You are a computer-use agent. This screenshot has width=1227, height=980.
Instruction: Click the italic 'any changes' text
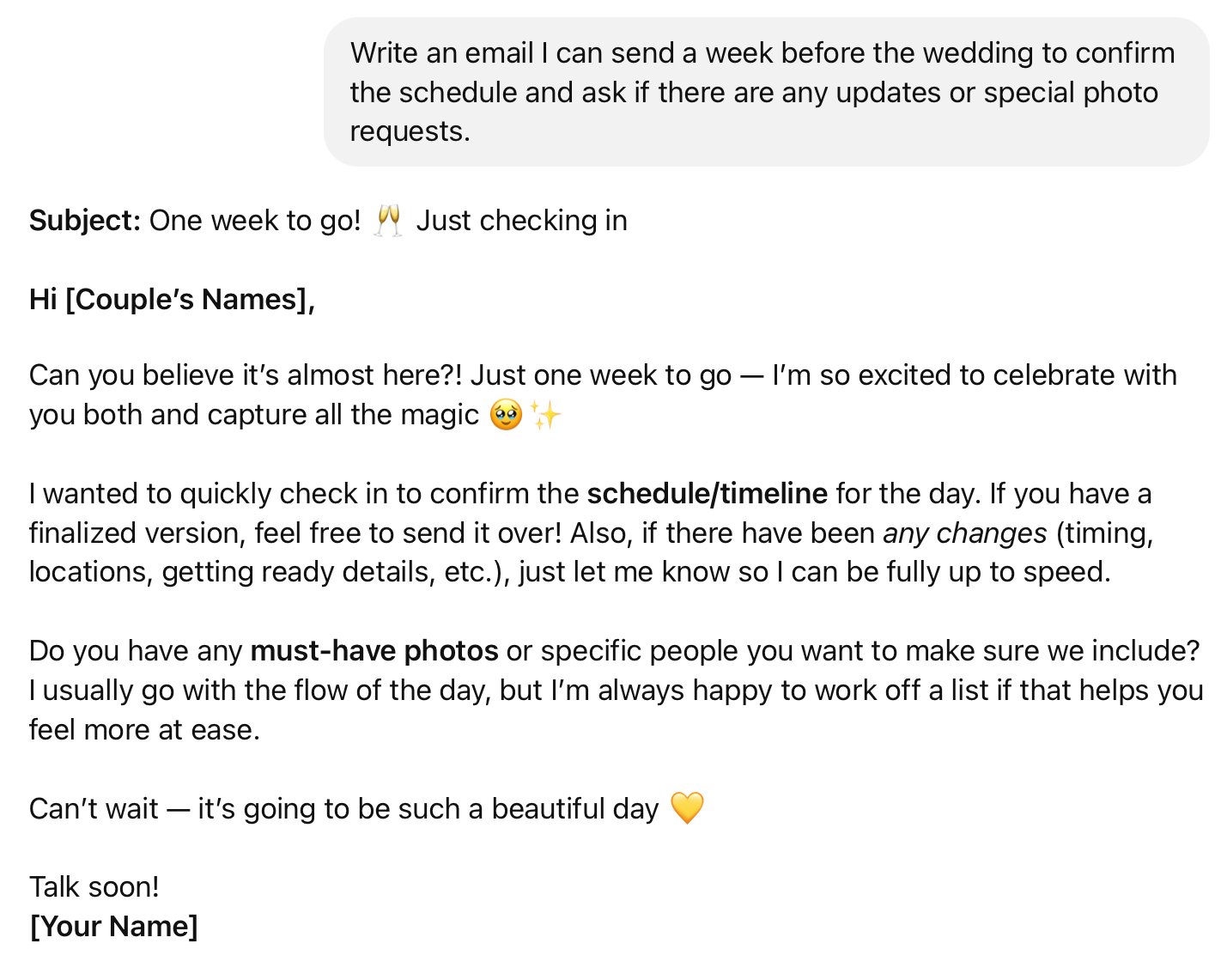(964, 533)
